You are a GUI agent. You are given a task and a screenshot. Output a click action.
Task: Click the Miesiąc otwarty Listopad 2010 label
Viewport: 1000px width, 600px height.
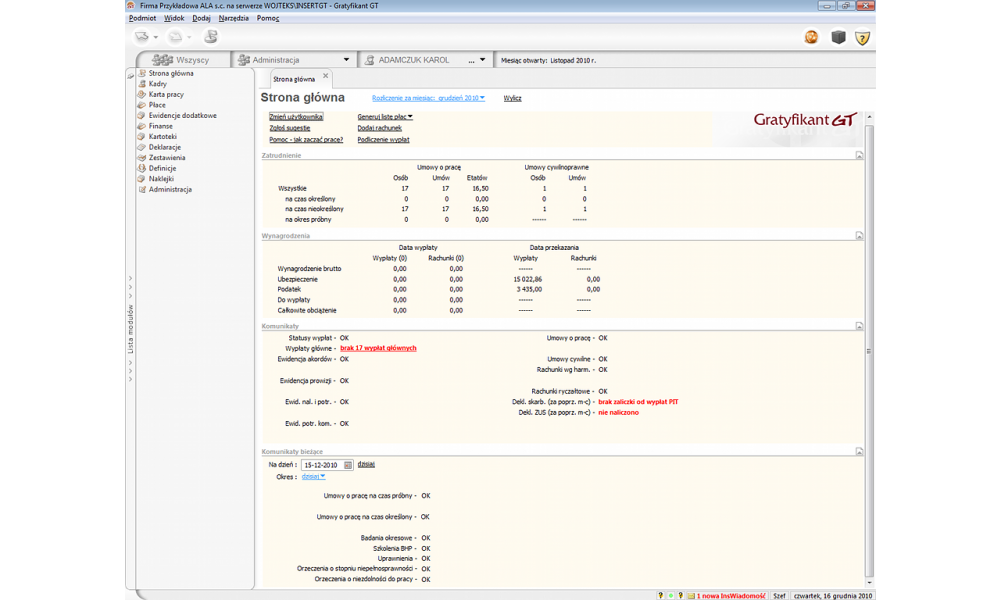548,61
